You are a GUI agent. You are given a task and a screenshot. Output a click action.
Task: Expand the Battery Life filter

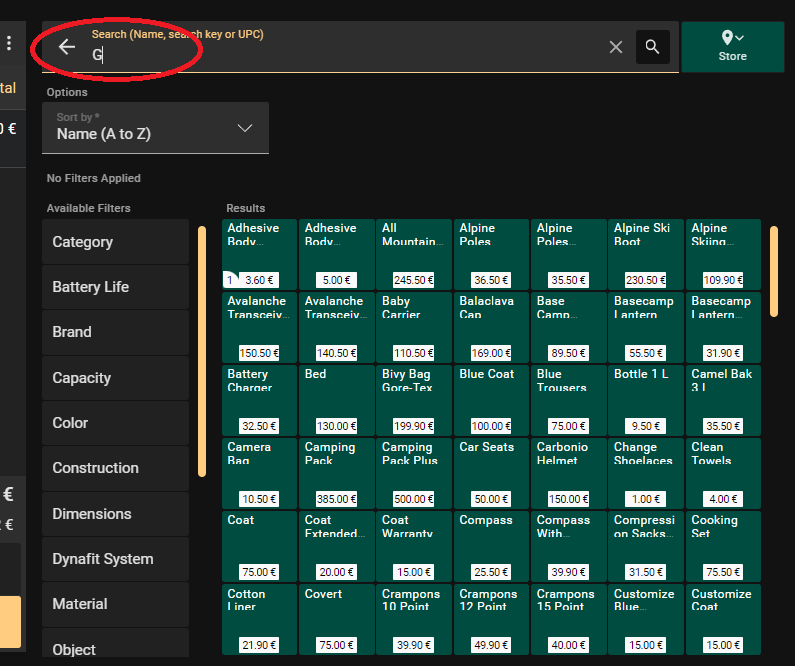click(x=115, y=287)
